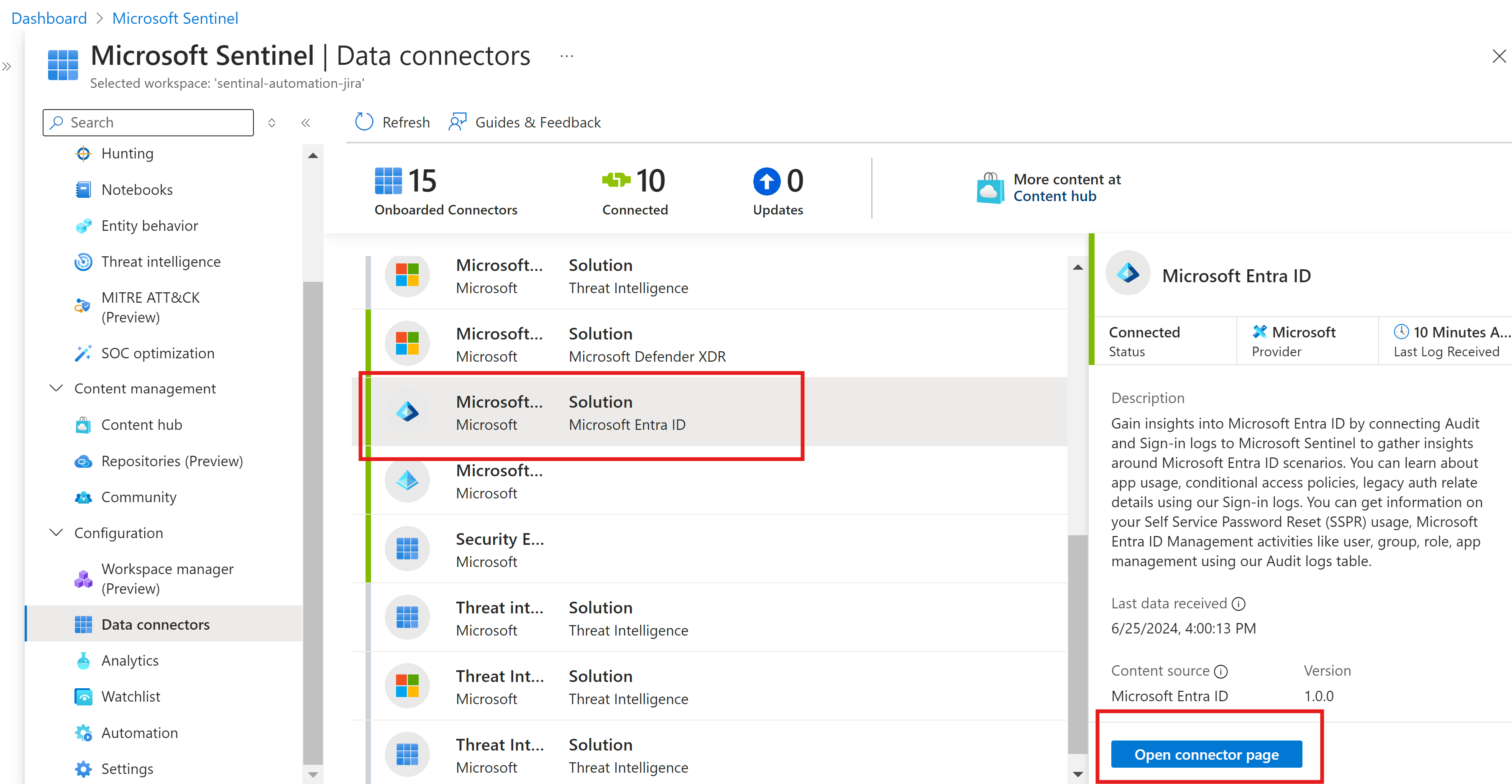The width and height of the screenshot is (1512, 784).
Task: Click connector list scrollbar down arrow
Action: click(x=1078, y=774)
